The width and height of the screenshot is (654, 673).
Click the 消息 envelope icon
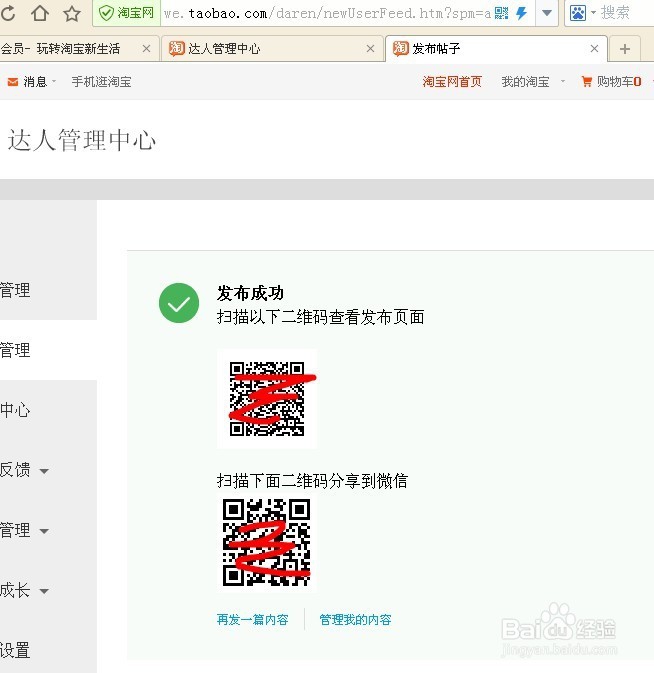pyautogui.click(x=13, y=82)
